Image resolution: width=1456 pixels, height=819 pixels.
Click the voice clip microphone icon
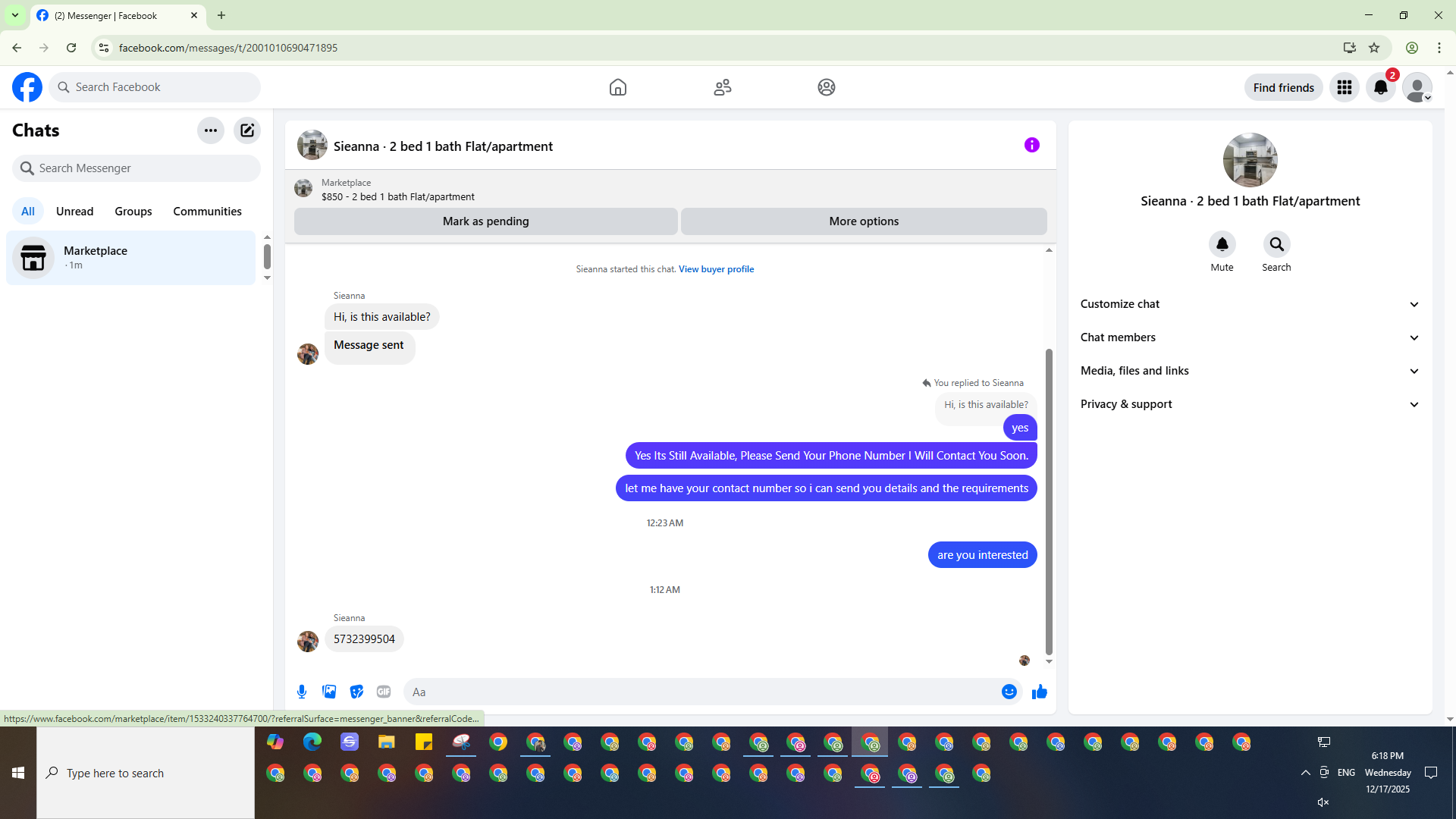pos(302,692)
